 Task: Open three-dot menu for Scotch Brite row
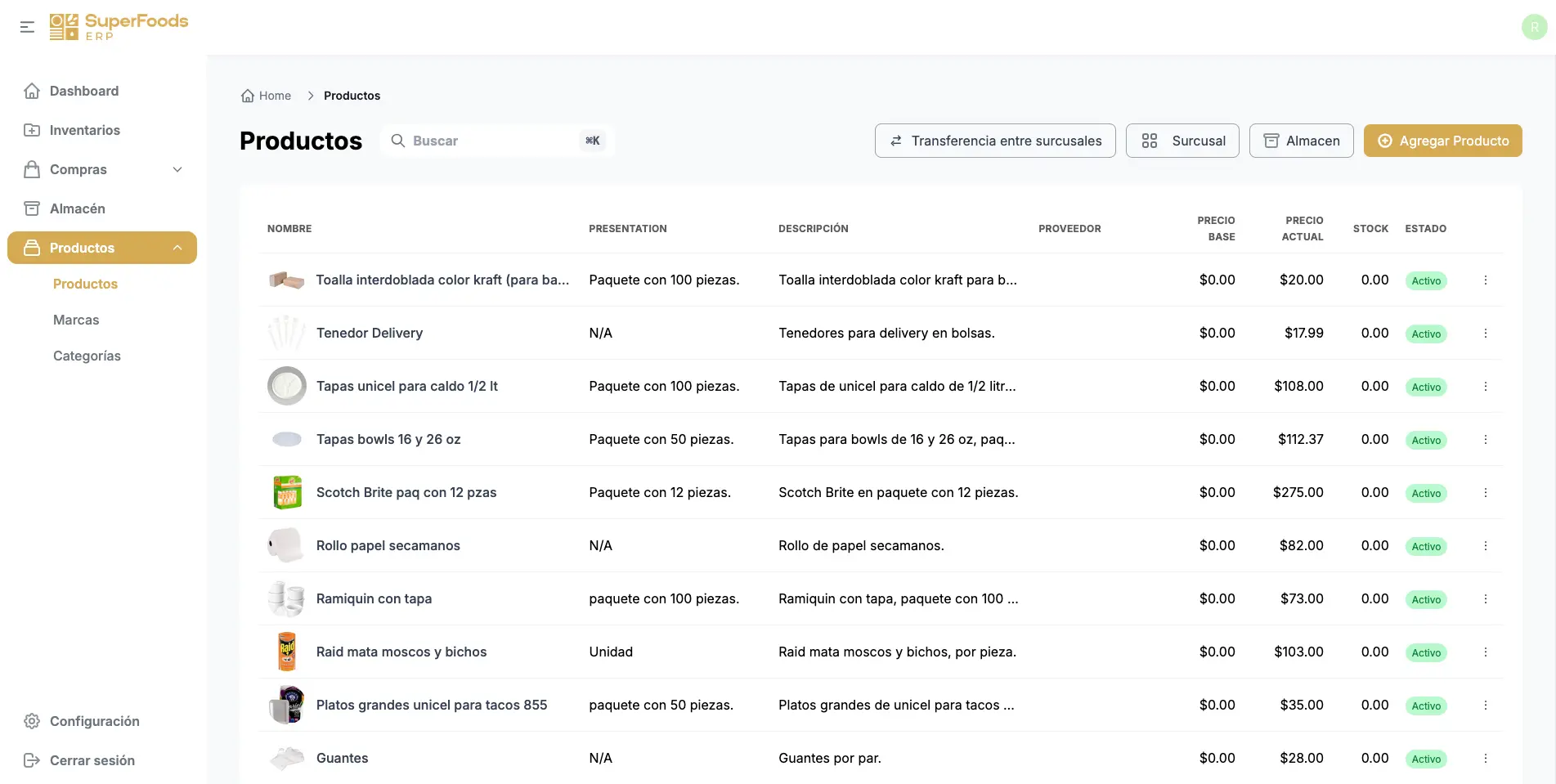(x=1485, y=493)
